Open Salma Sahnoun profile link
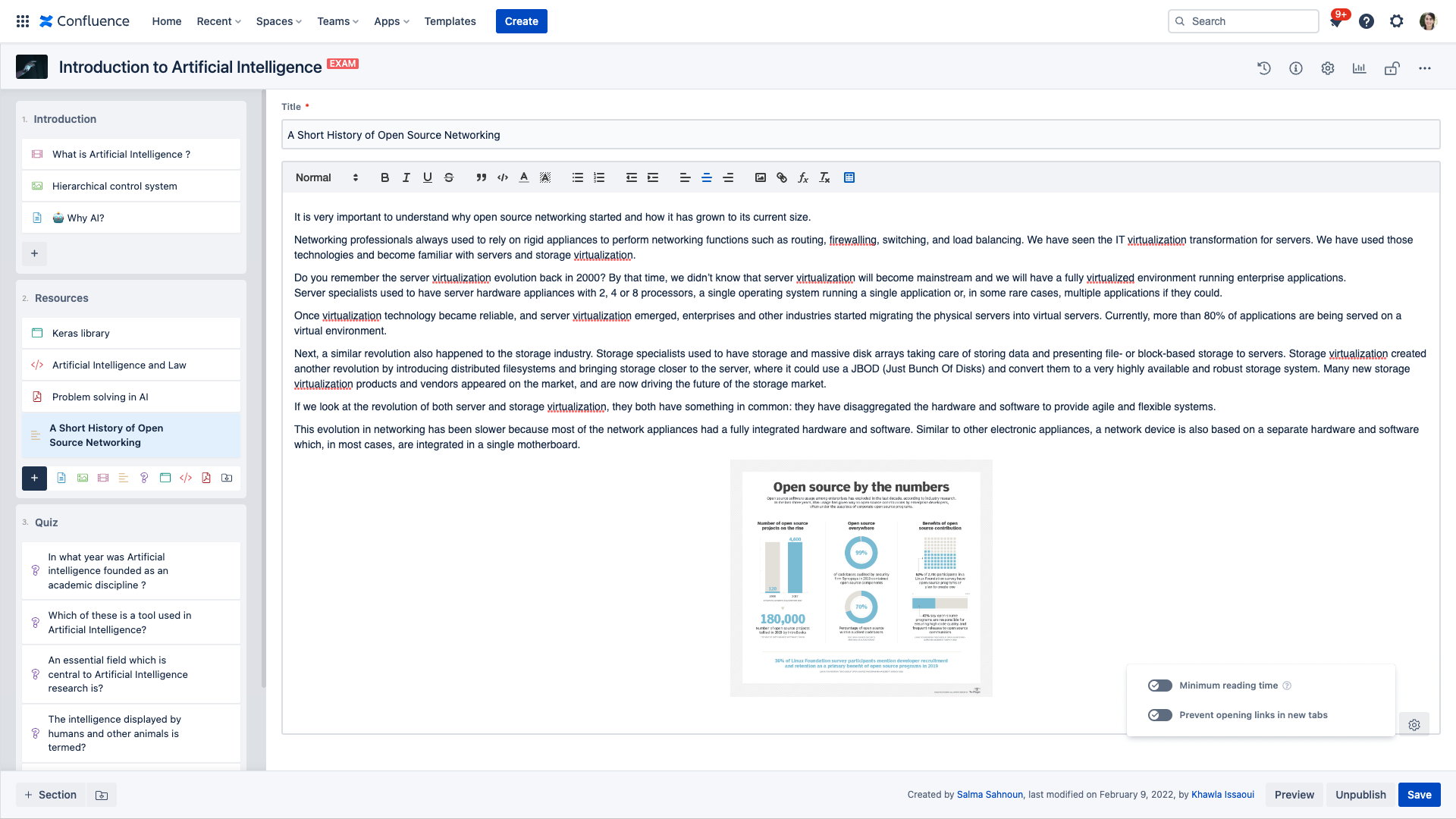This screenshot has width=1456, height=819. tap(990, 795)
